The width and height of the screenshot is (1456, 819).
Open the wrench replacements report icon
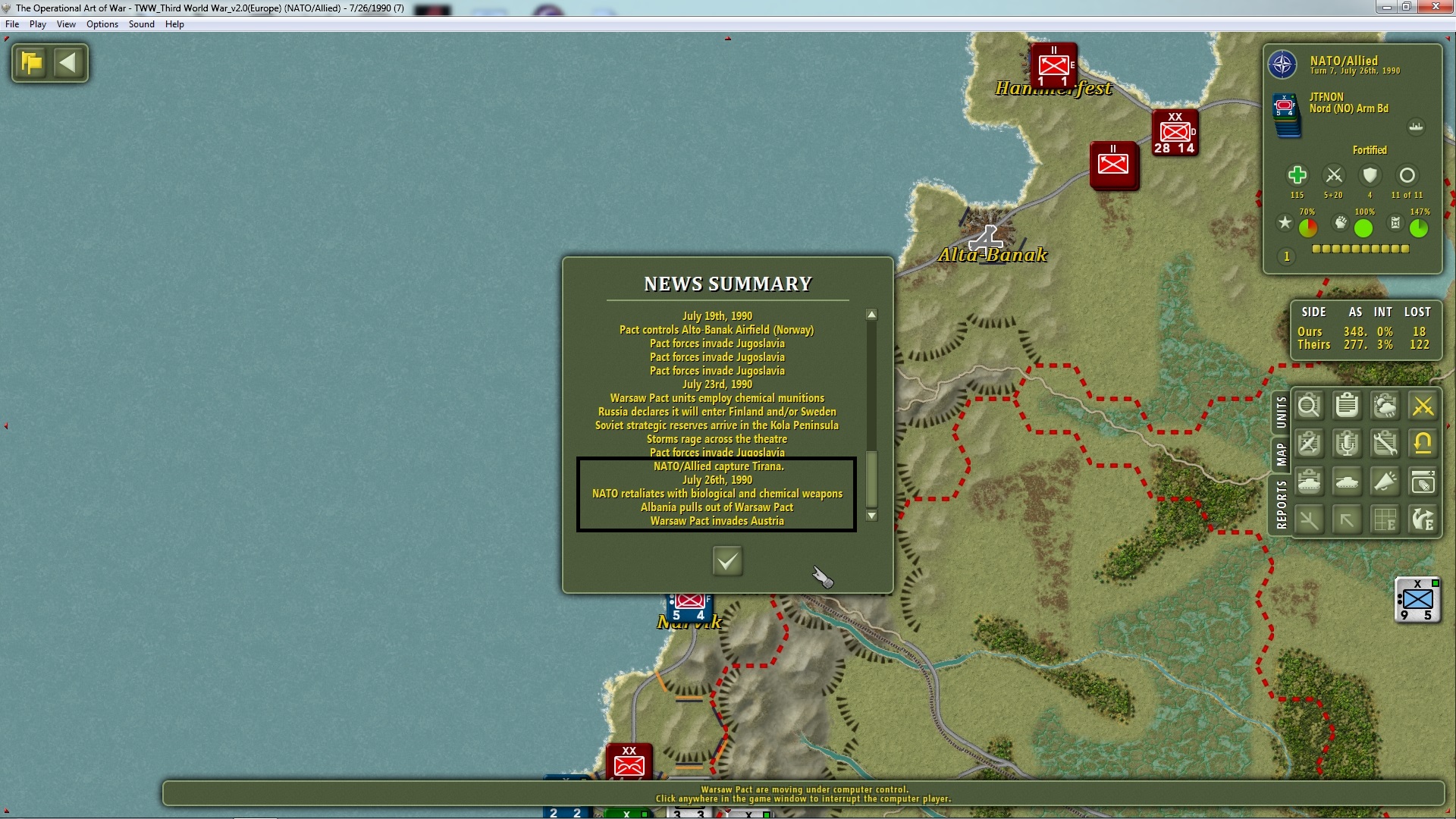point(1385,444)
